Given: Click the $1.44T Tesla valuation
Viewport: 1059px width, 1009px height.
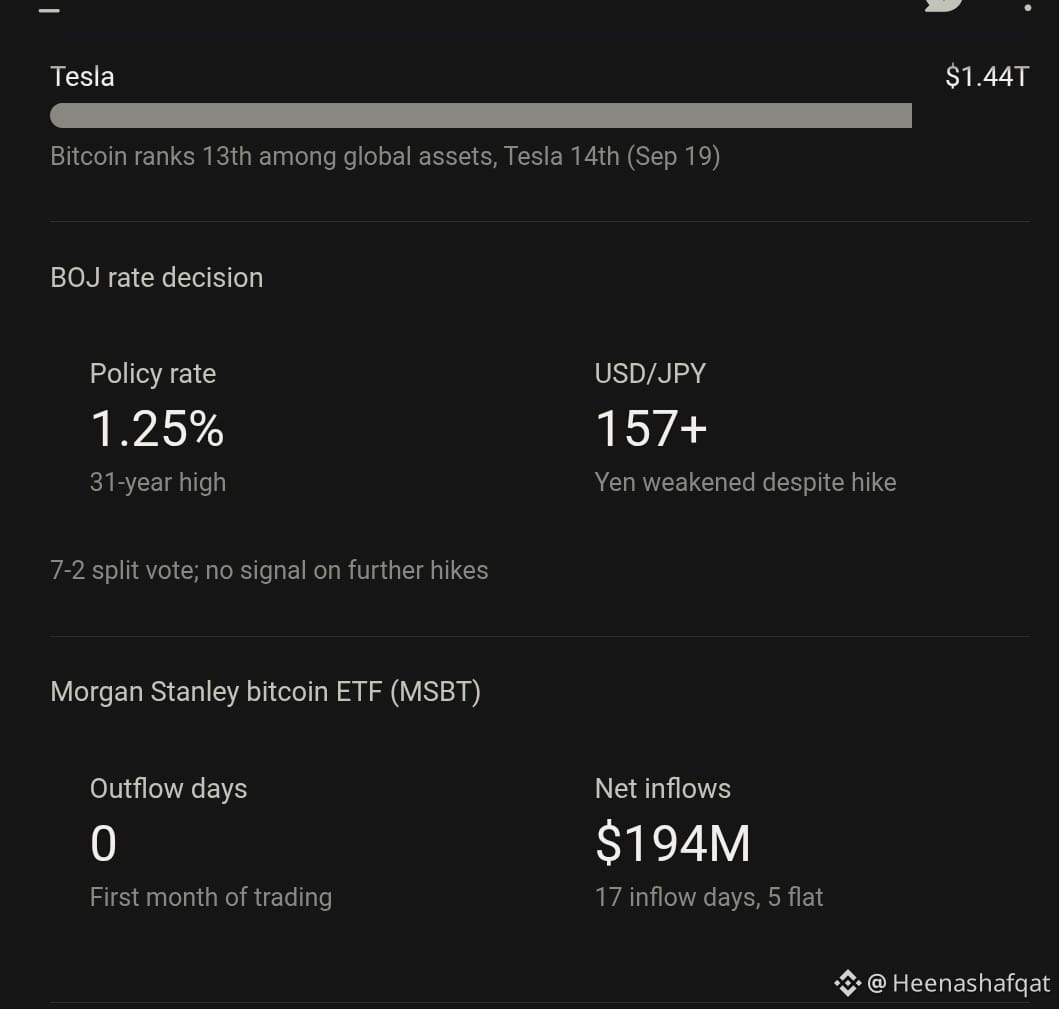Looking at the screenshot, I should (x=987, y=77).
